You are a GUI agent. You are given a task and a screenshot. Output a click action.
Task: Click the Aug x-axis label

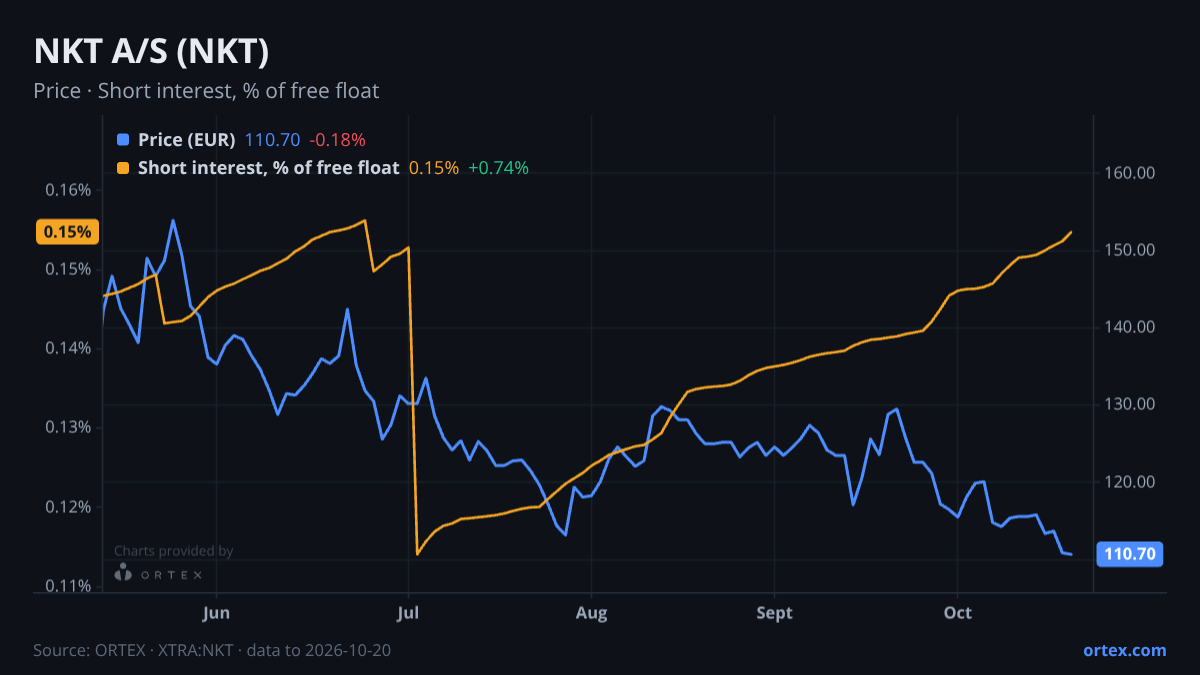coord(591,612)
